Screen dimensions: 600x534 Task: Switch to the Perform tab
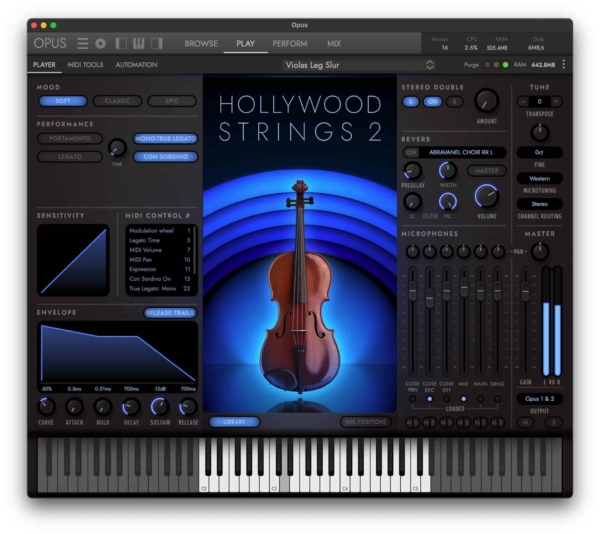(290, 44)
